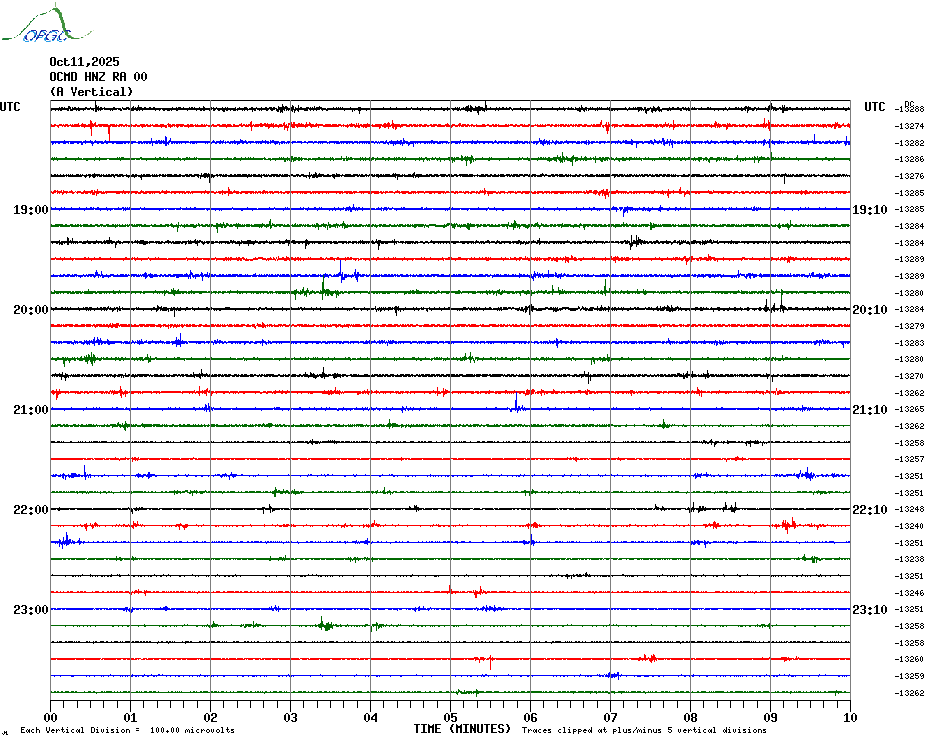
Task: Select the TIME (MINUTES) axis title
Action: point(462,729)
